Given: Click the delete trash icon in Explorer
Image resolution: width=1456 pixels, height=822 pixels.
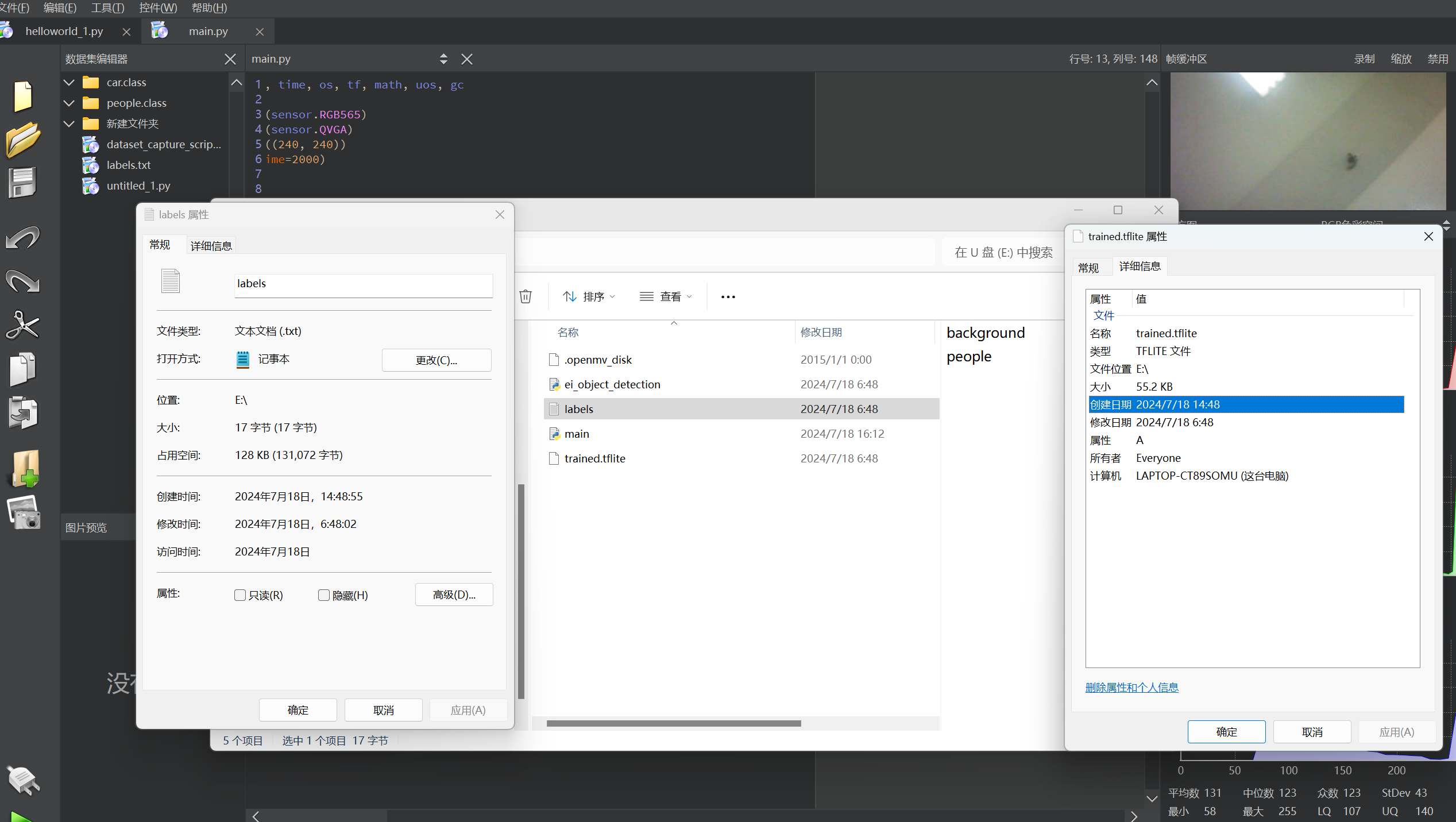Looking at the screenshot, I should point(526,296).
